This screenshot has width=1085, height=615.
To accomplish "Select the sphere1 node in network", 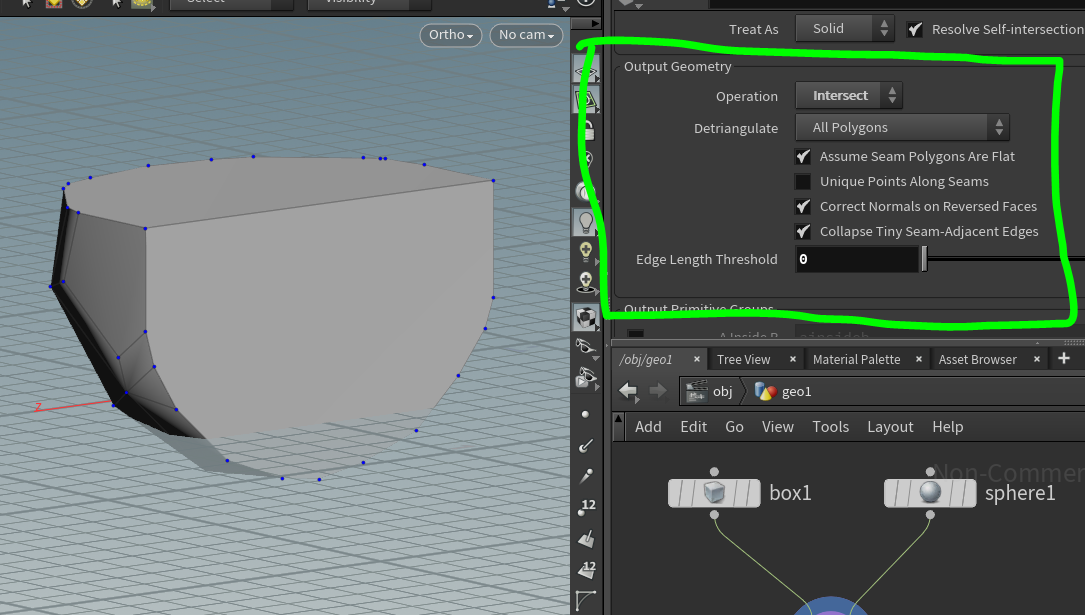I will coord(930,493).
